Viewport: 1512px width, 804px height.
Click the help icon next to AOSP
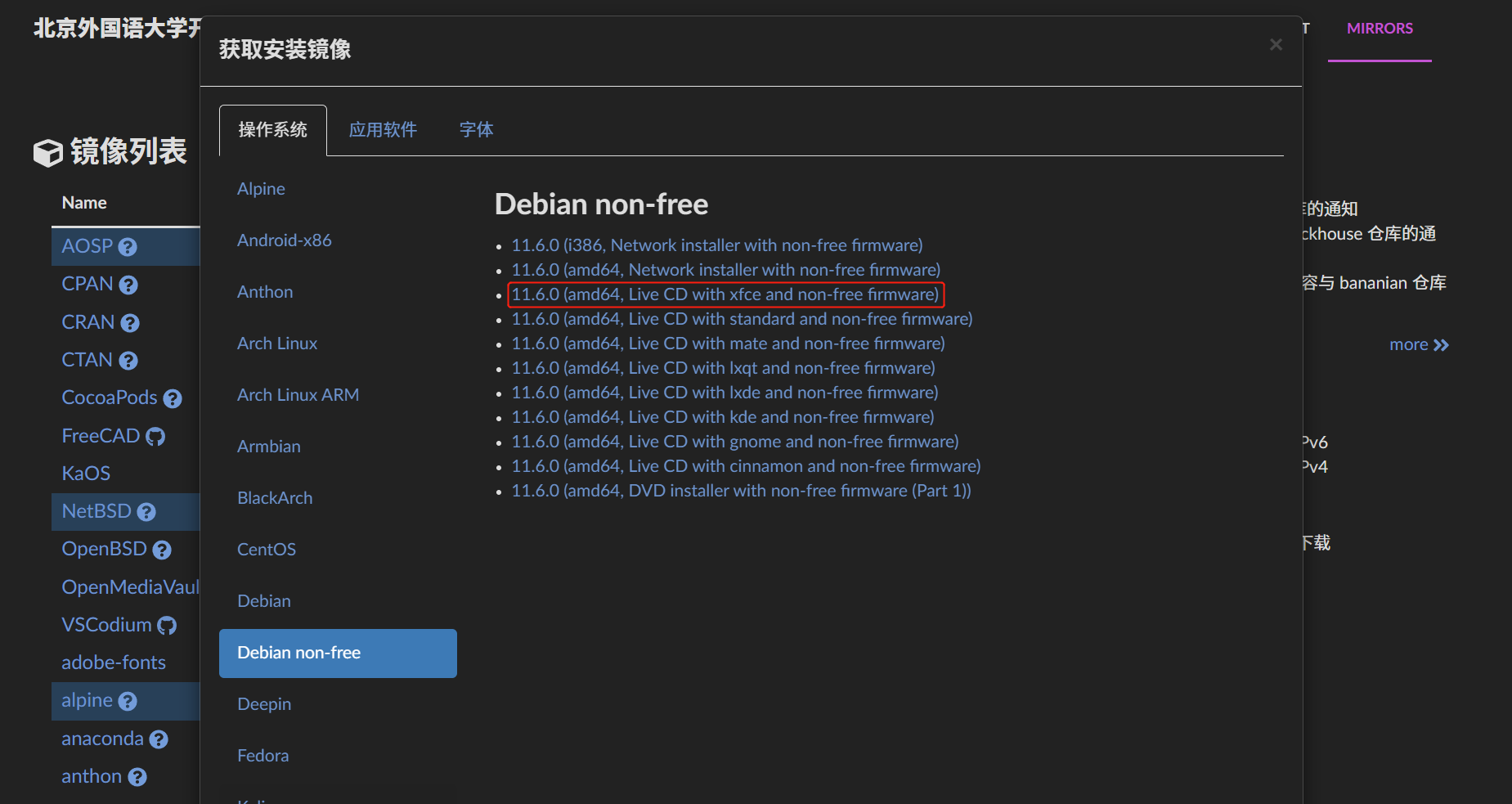(128, 247)
